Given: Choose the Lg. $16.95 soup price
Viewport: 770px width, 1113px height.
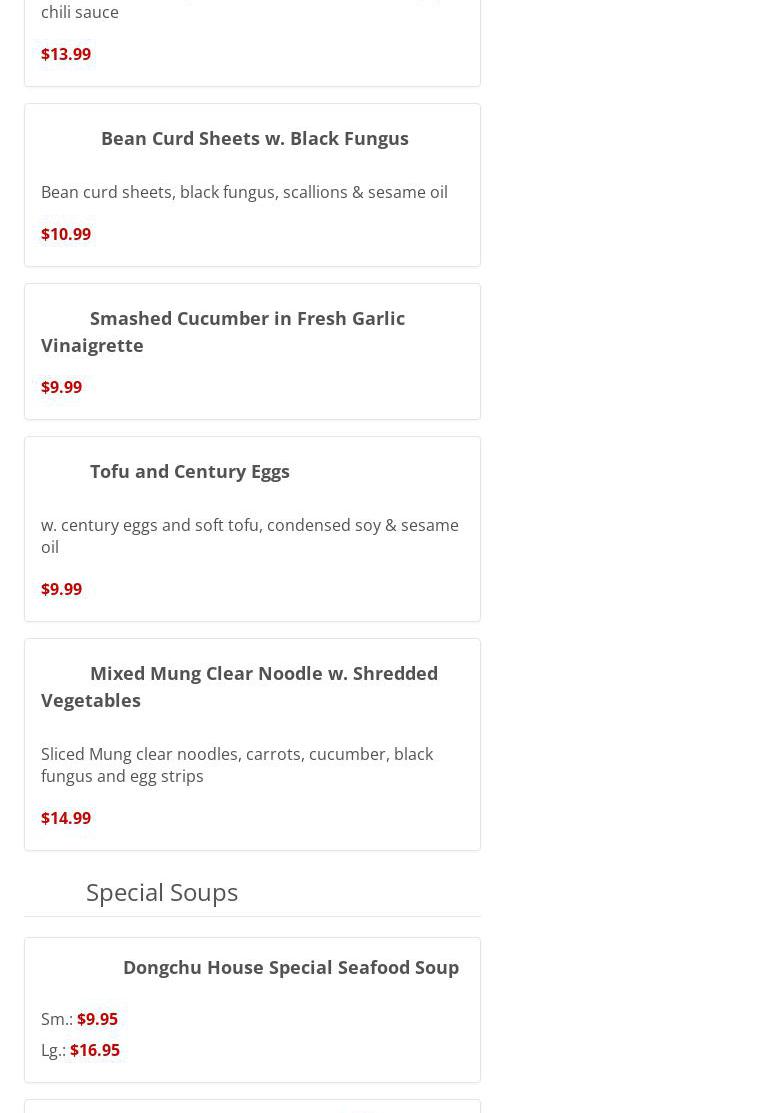Looking at the screenshot, I should coord(95,1050).
